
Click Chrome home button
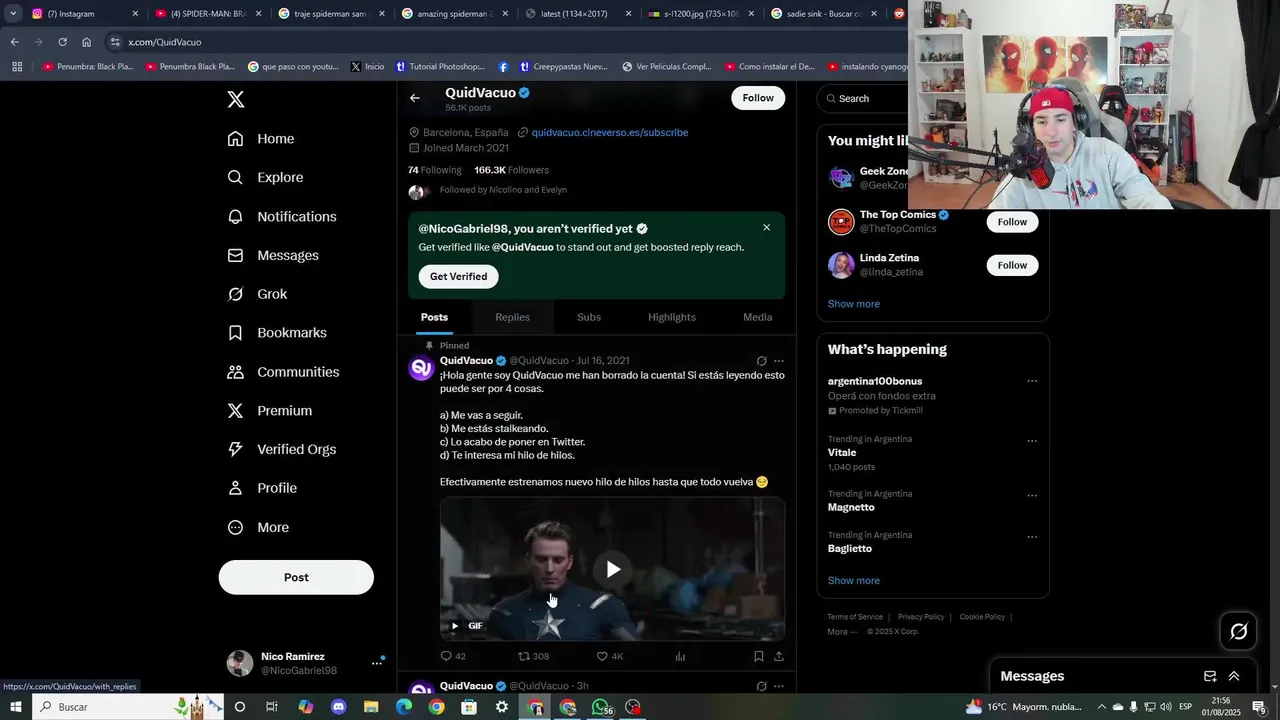point(86,42)
